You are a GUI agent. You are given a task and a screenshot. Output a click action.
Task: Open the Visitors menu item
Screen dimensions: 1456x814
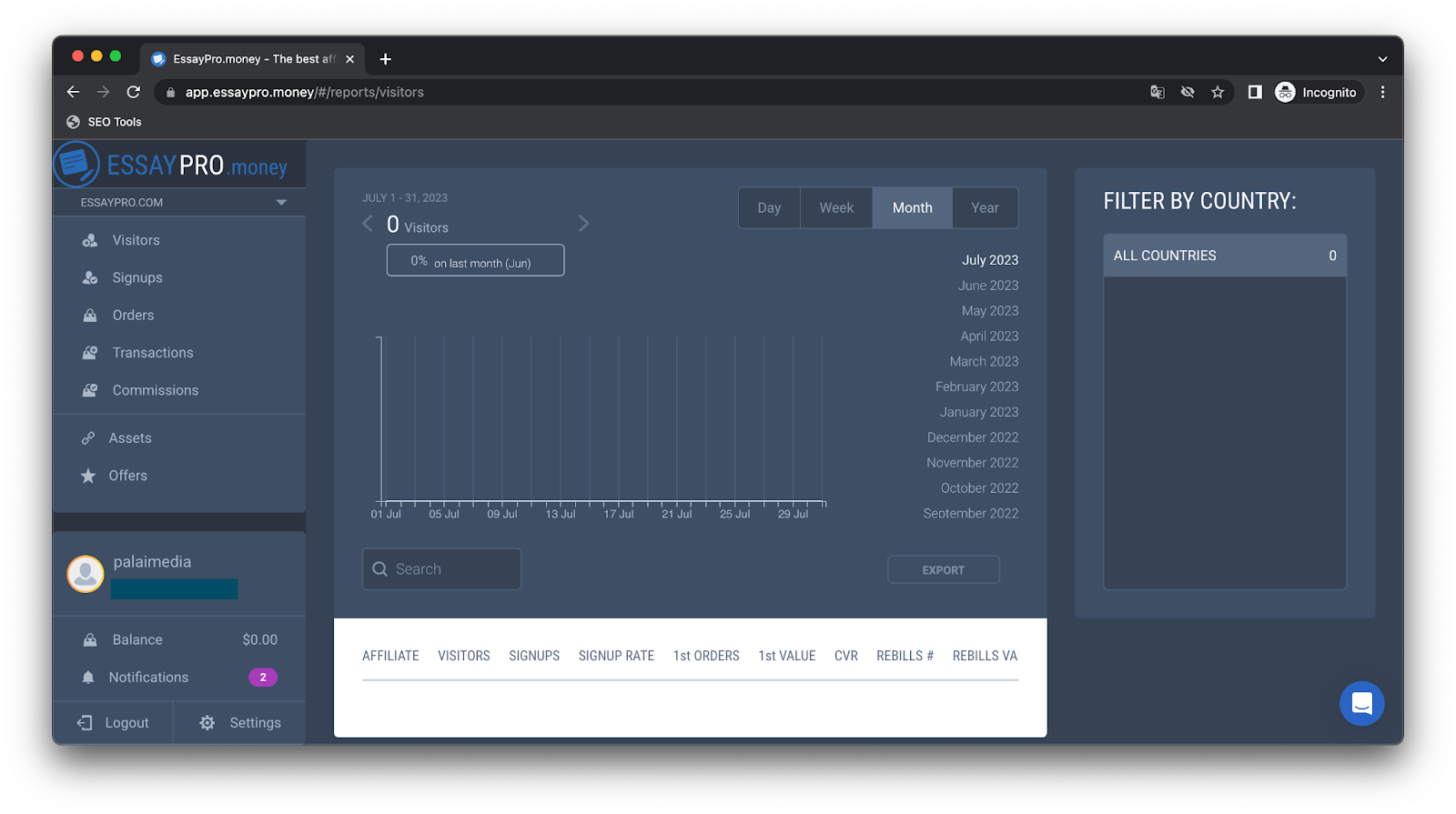point(136,240)
